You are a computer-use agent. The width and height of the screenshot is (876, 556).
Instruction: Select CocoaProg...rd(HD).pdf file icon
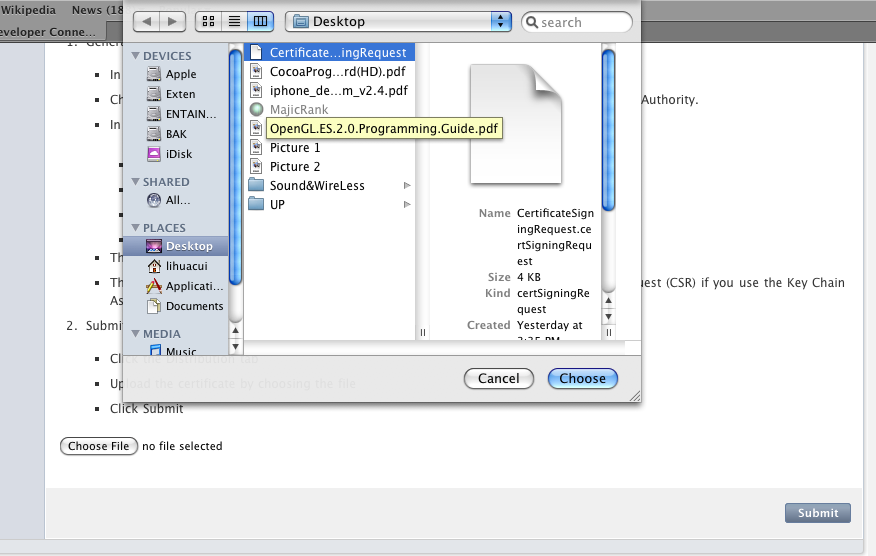[x=256, y=72]
